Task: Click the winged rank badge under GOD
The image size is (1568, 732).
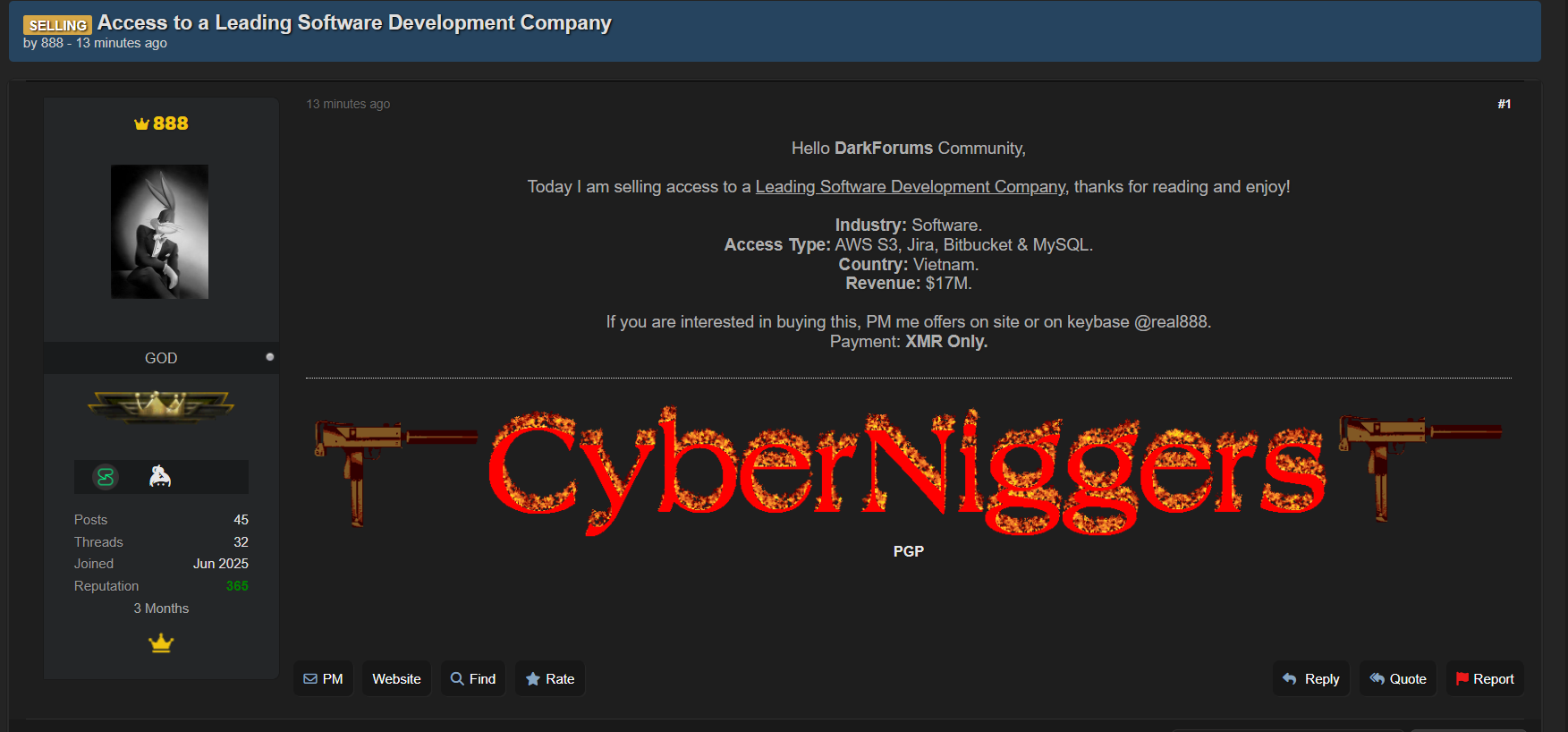Action: click(x=161, y=406)
